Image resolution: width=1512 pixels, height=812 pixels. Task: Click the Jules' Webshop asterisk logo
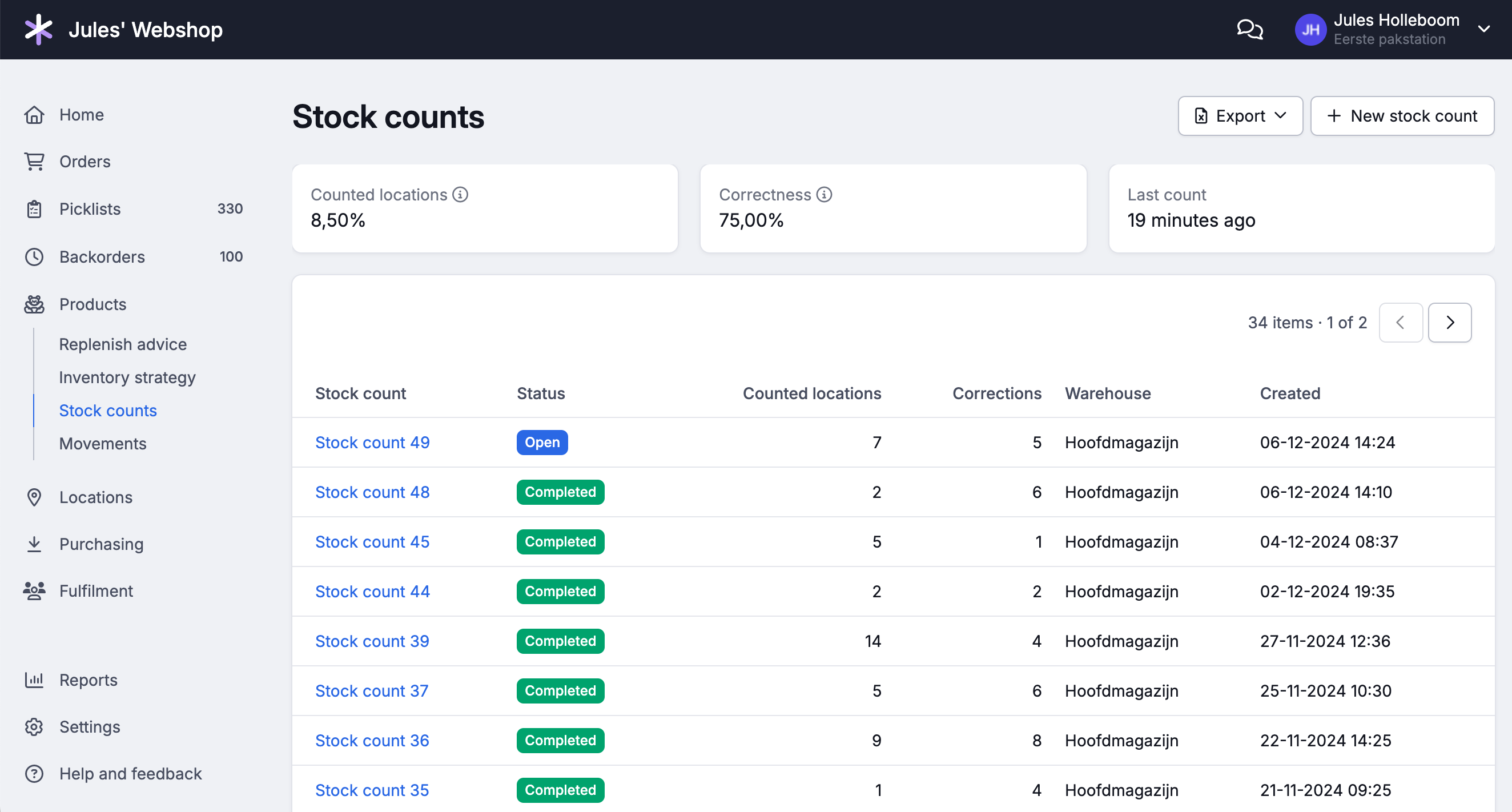39,29
